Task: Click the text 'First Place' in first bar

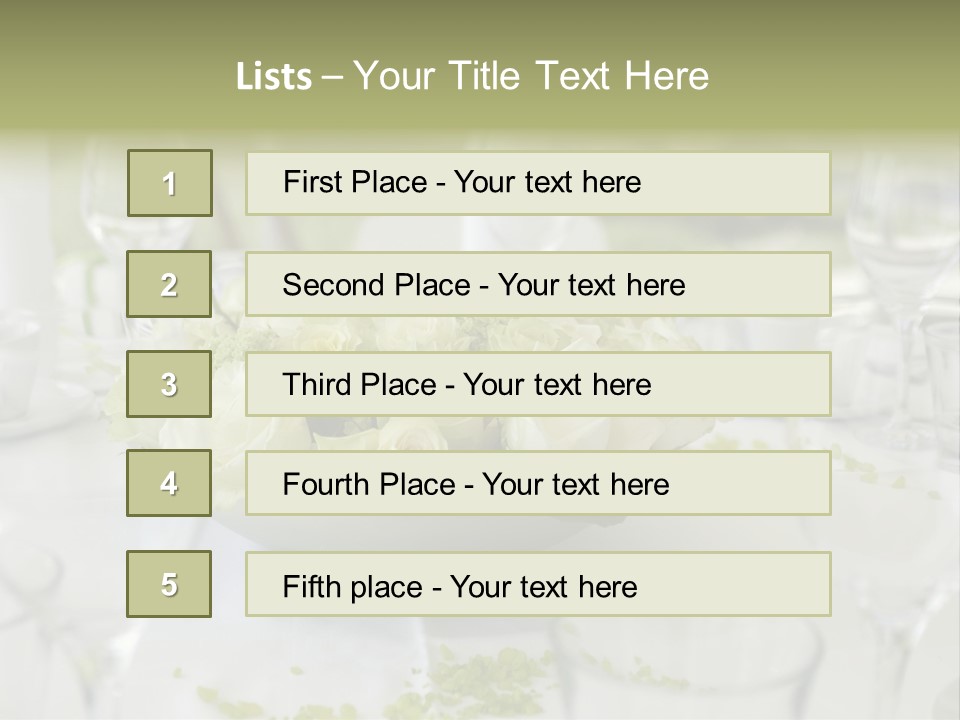Action: tap(355, 182)
